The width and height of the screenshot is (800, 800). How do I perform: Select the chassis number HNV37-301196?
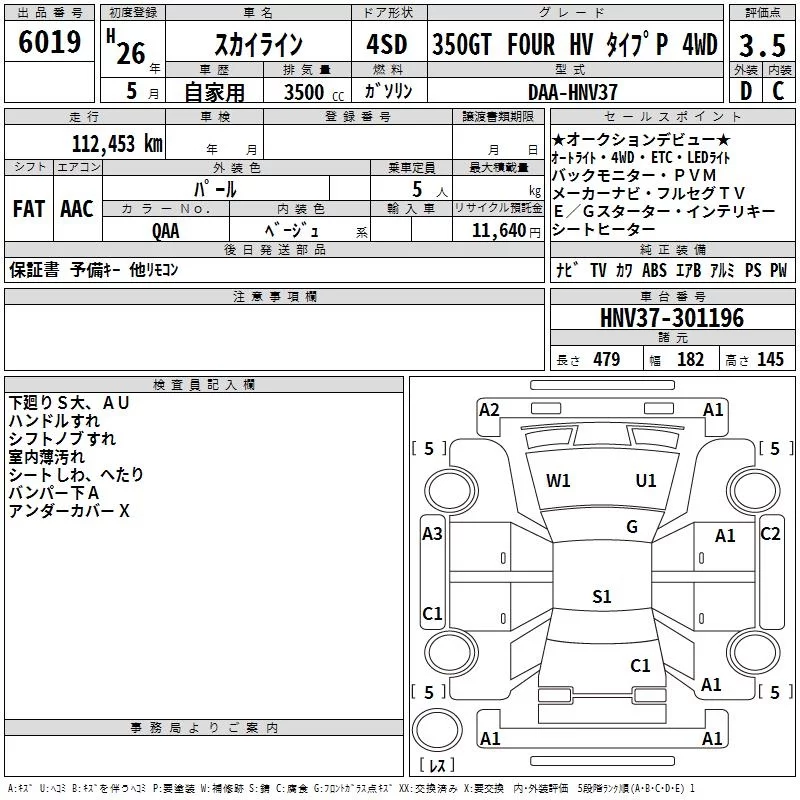pyautogui.click(x=672, y=318)
